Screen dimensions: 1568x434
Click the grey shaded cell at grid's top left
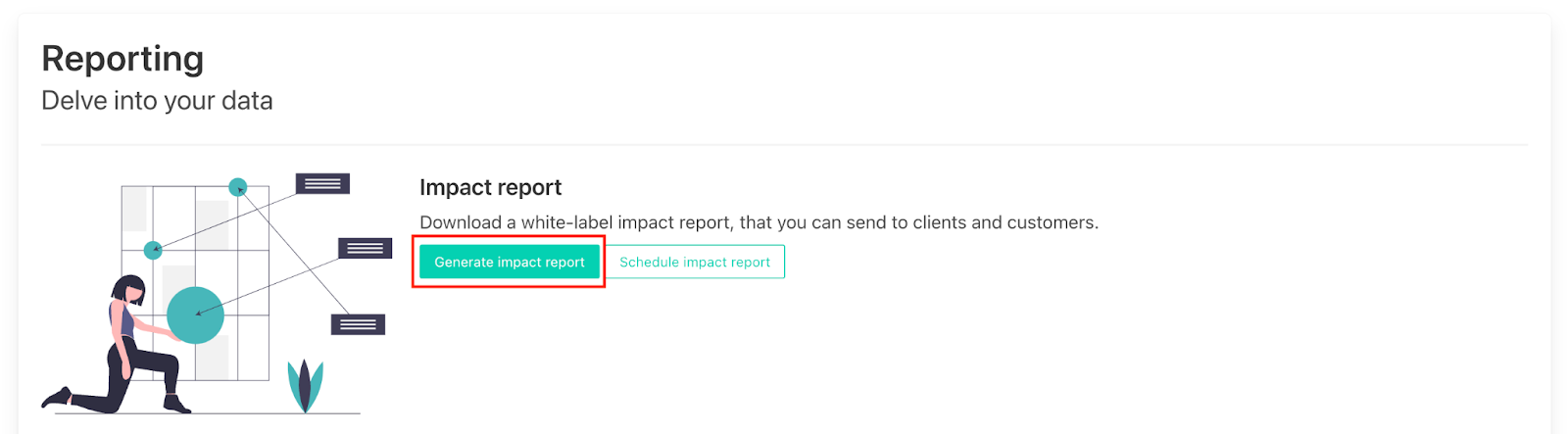(134, 208)
